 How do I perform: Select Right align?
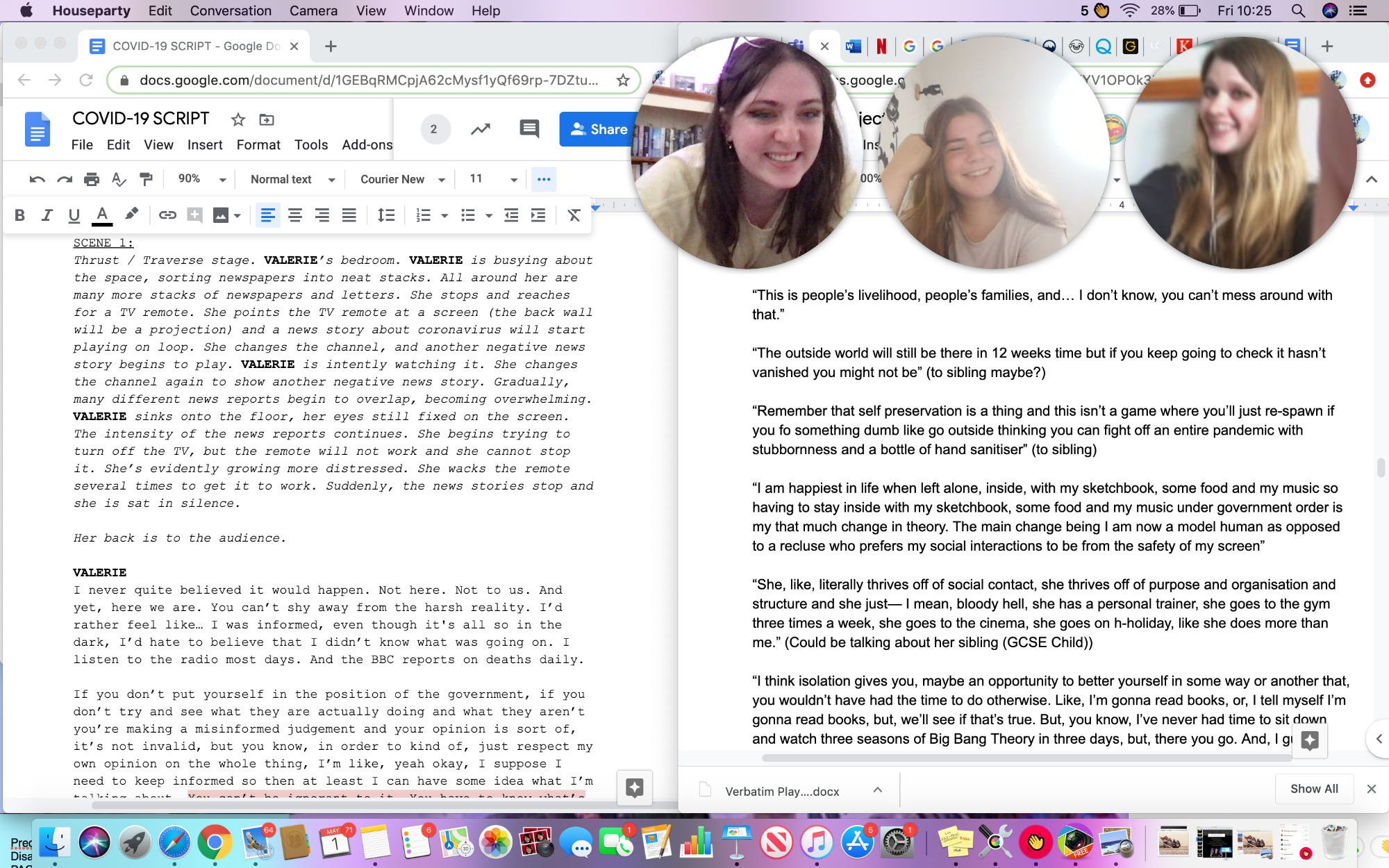click(x=322, y=215)
